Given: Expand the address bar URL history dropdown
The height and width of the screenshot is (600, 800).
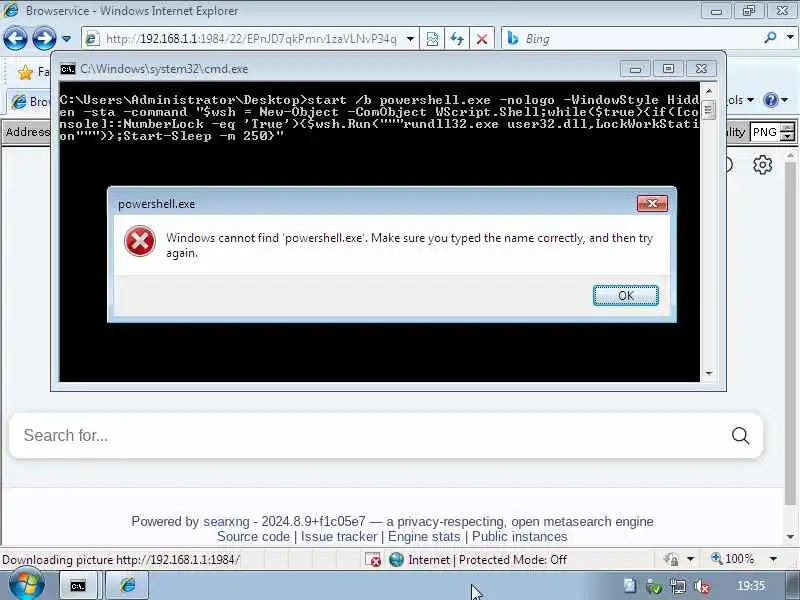Looking at the screenshot, I should (x=410, y=39).
